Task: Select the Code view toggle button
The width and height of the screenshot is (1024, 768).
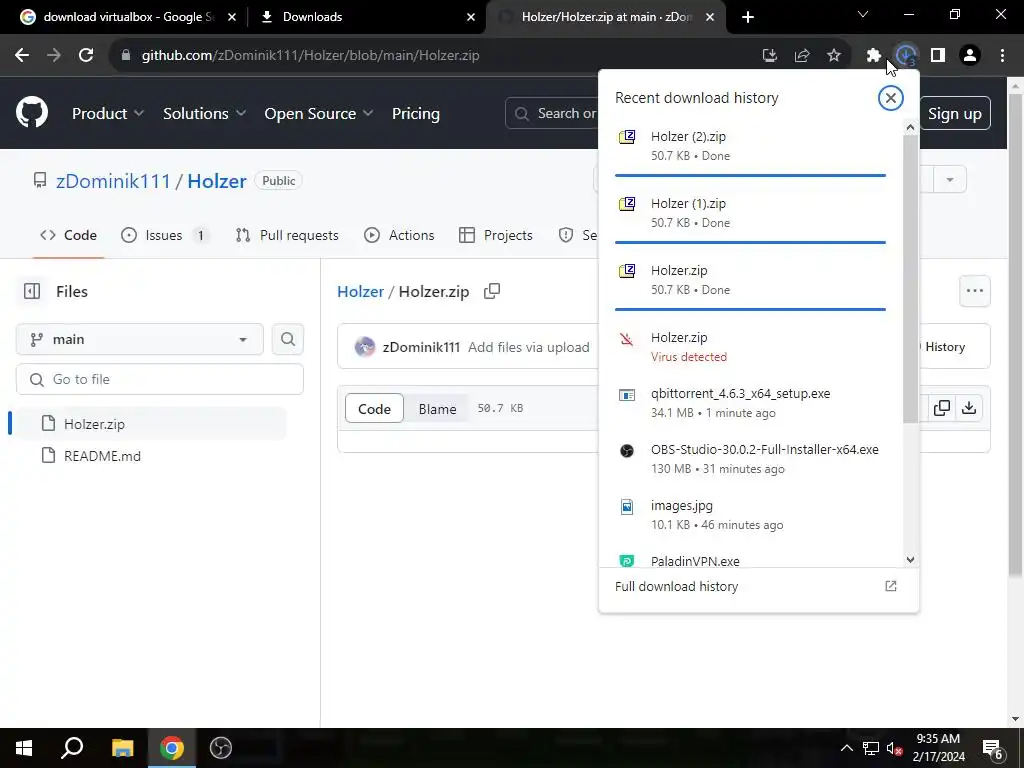Action: point(374,409)
